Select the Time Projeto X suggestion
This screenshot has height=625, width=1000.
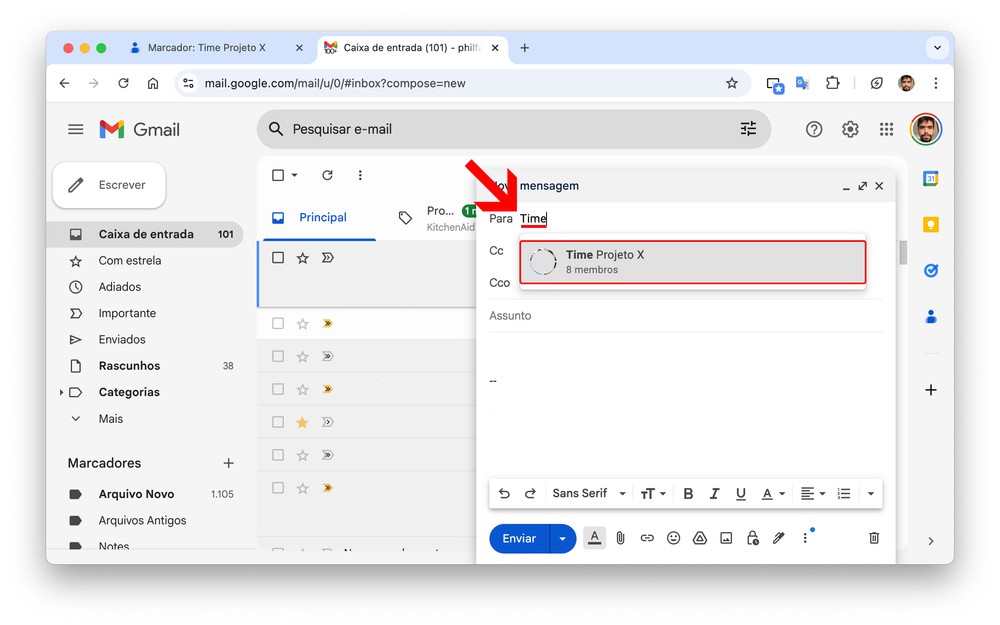pyautogui.click(x=692, y=262)
